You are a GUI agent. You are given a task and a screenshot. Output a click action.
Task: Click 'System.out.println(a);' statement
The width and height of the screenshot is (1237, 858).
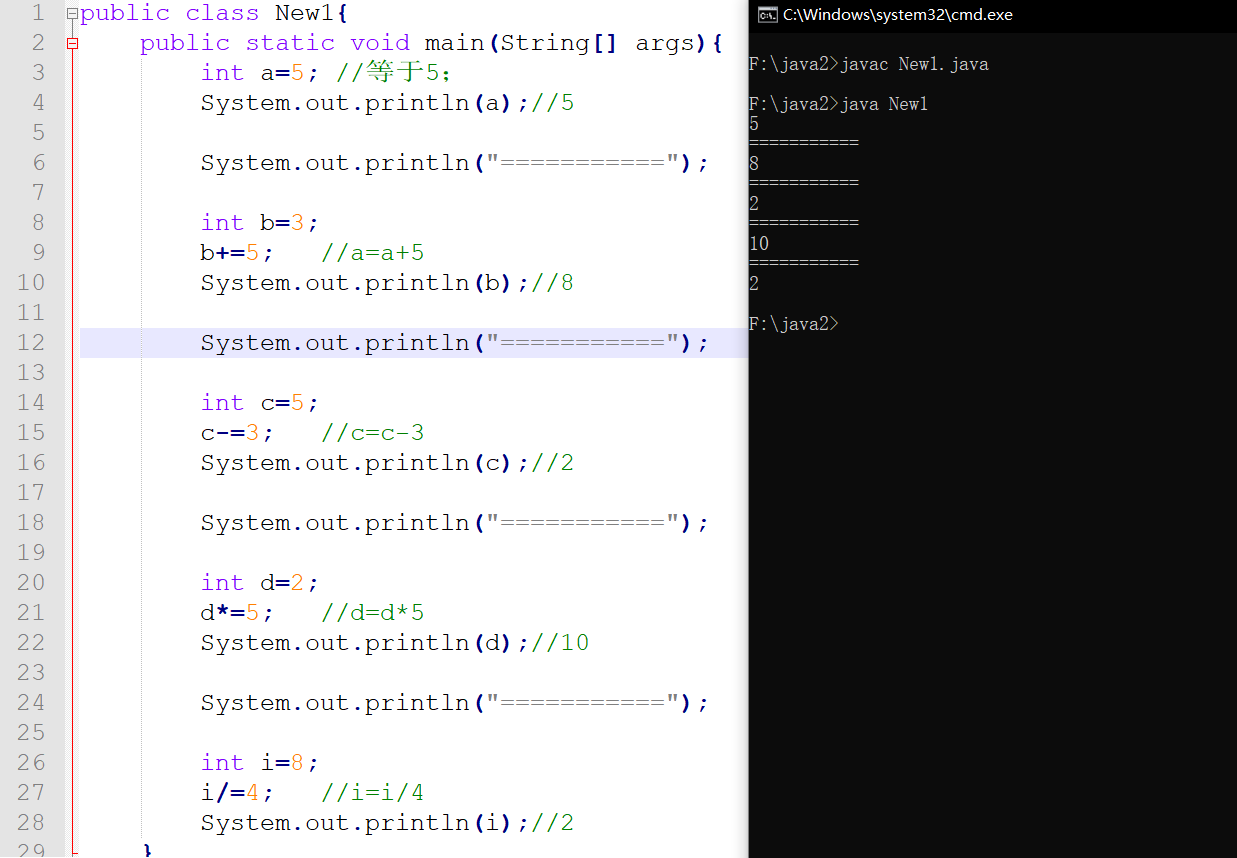tap(365, 103)
